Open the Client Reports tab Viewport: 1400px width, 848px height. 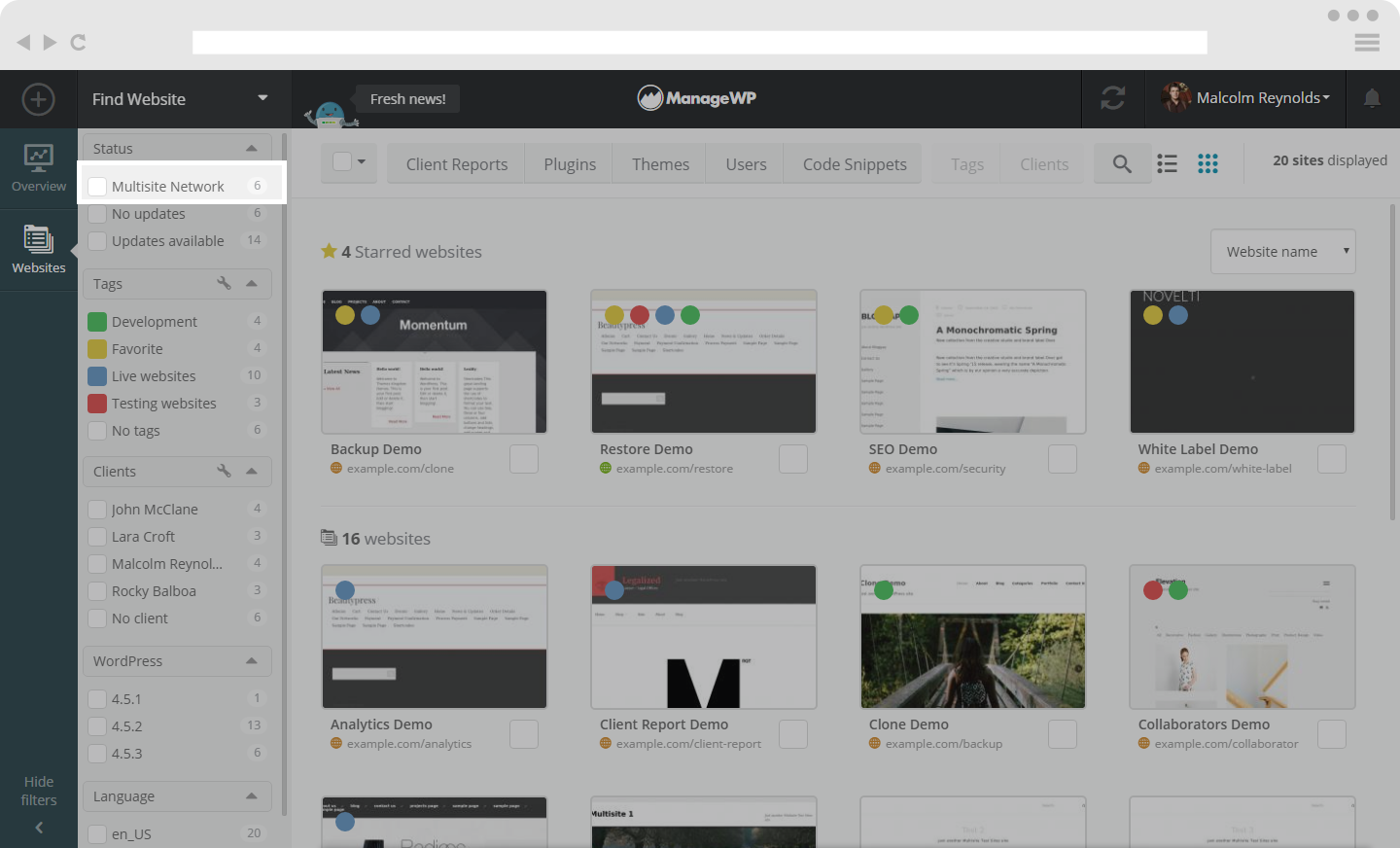pos(457,164)
